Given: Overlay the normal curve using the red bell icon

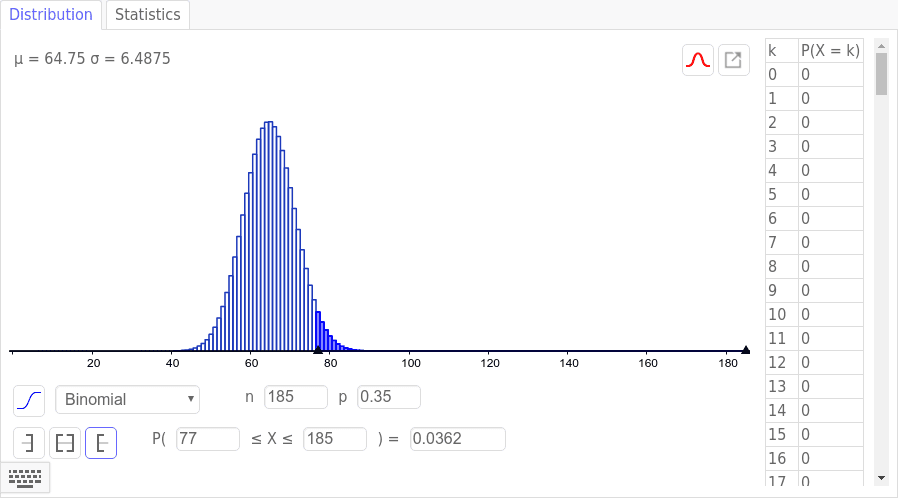Looking at the screenshot, I should (x=697, y=60).
